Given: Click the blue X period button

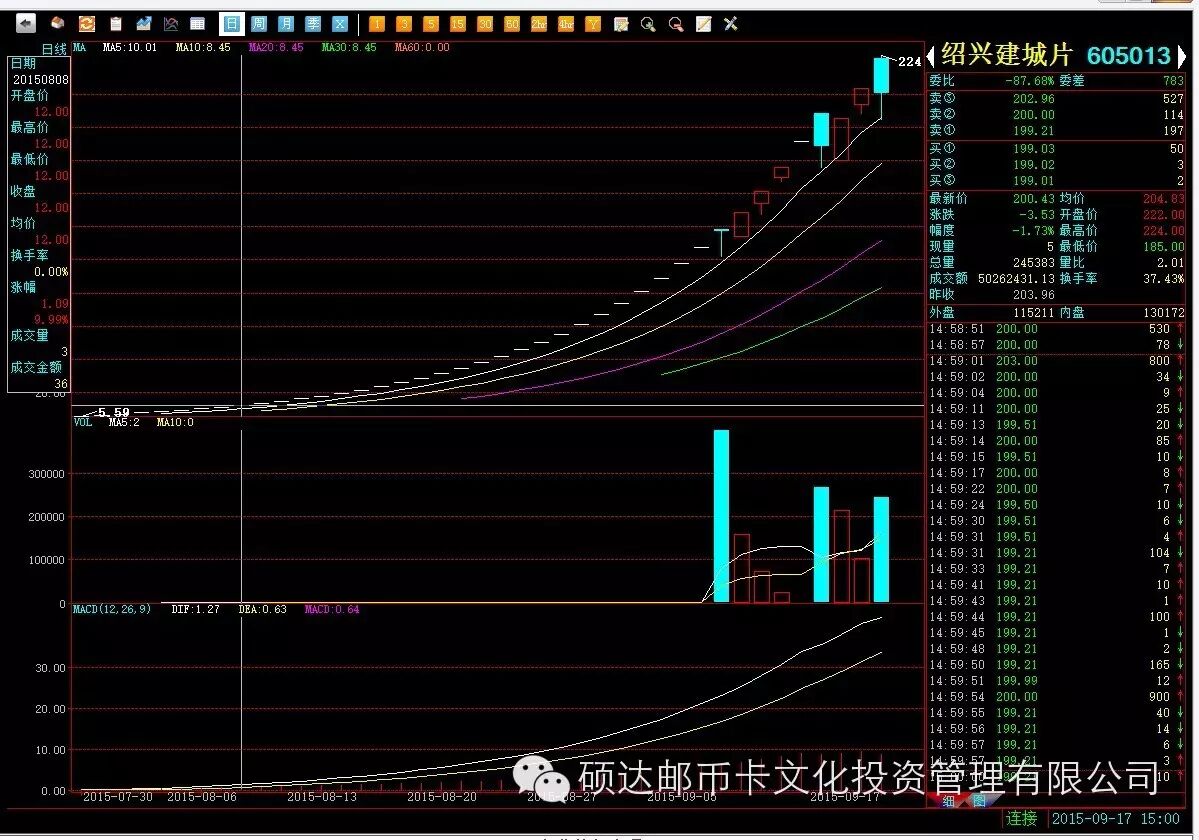Looking at the screenshot, I should pos(340,24).
